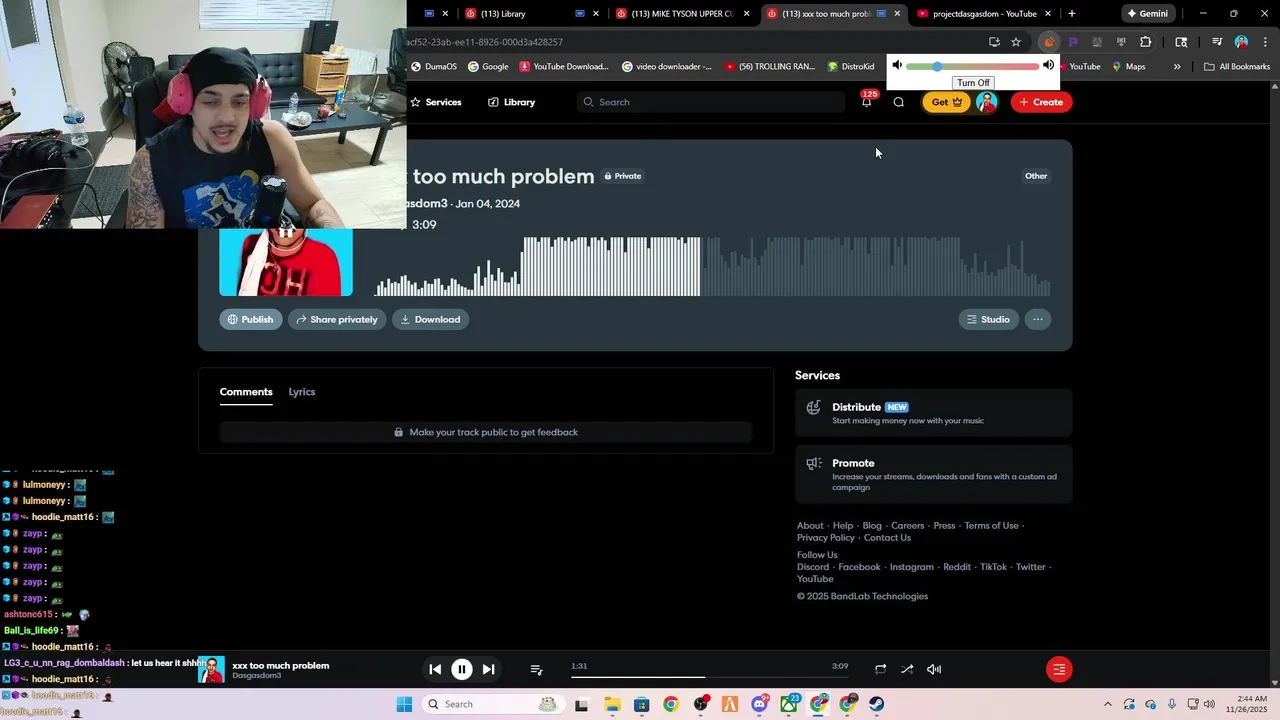Open the DistroKid bookmark
Viewport: 1280px width, 720px height.
pyautogui.click(x=851, y=67)
